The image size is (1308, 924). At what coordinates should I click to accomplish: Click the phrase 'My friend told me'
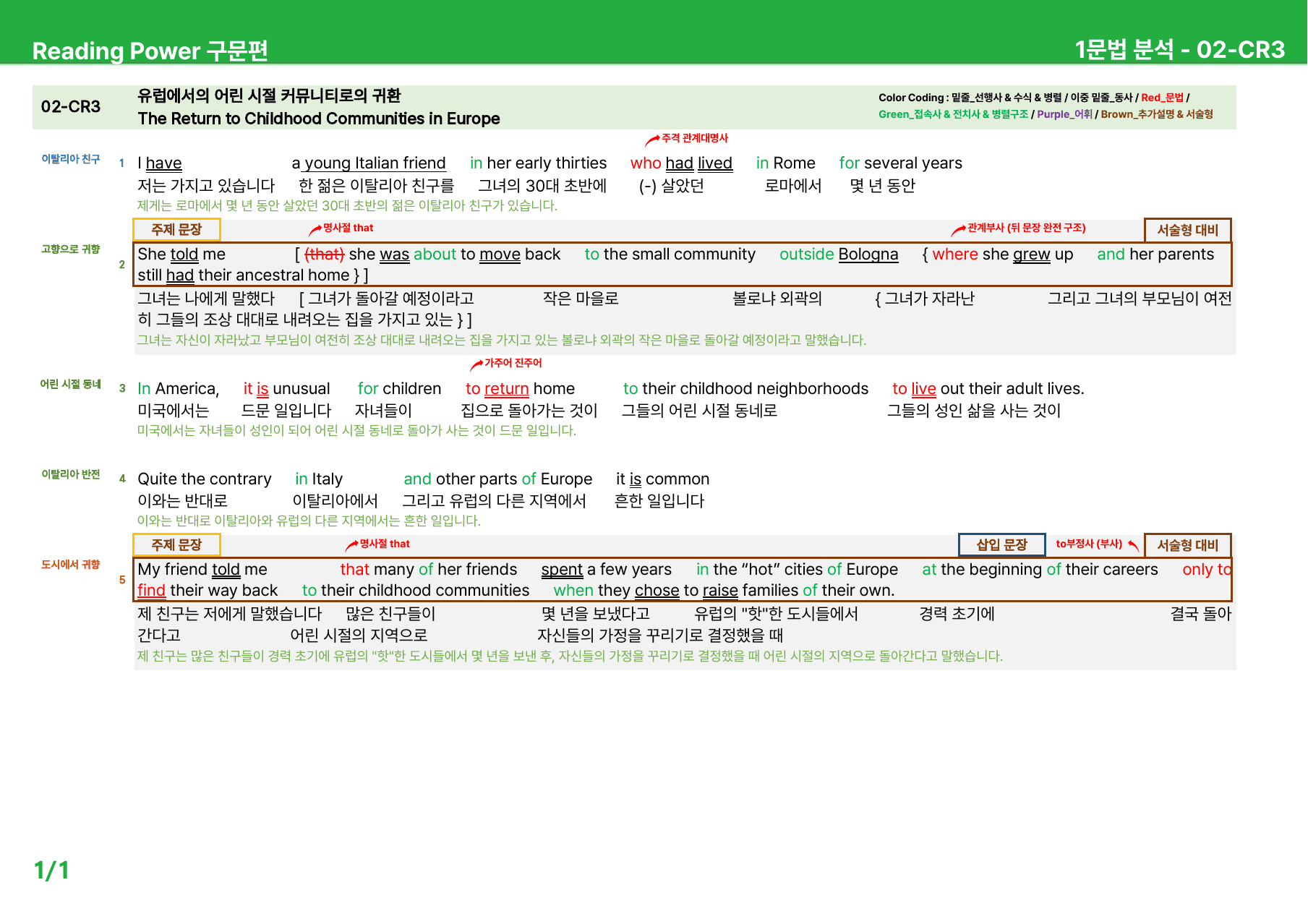[202, 570]
